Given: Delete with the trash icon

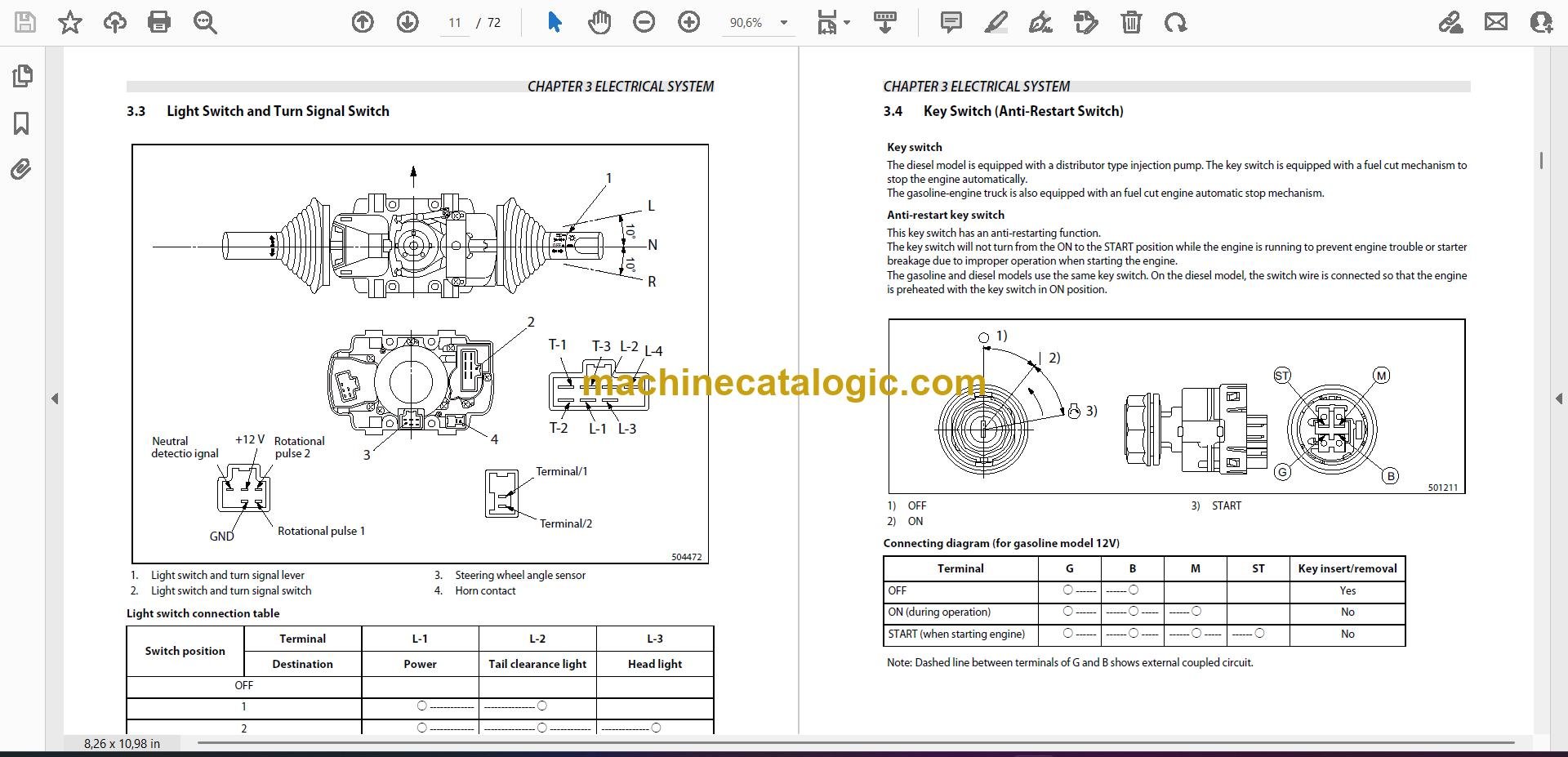Looking at the screenshot, I should [x=1131, y=22].
